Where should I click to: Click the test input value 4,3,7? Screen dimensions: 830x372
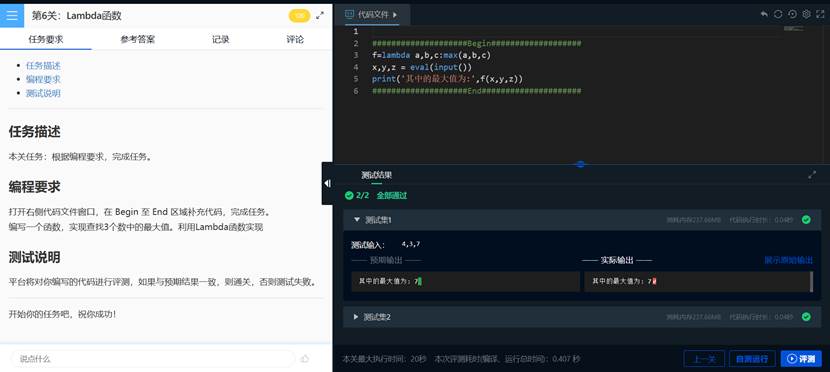coord(411,244)
